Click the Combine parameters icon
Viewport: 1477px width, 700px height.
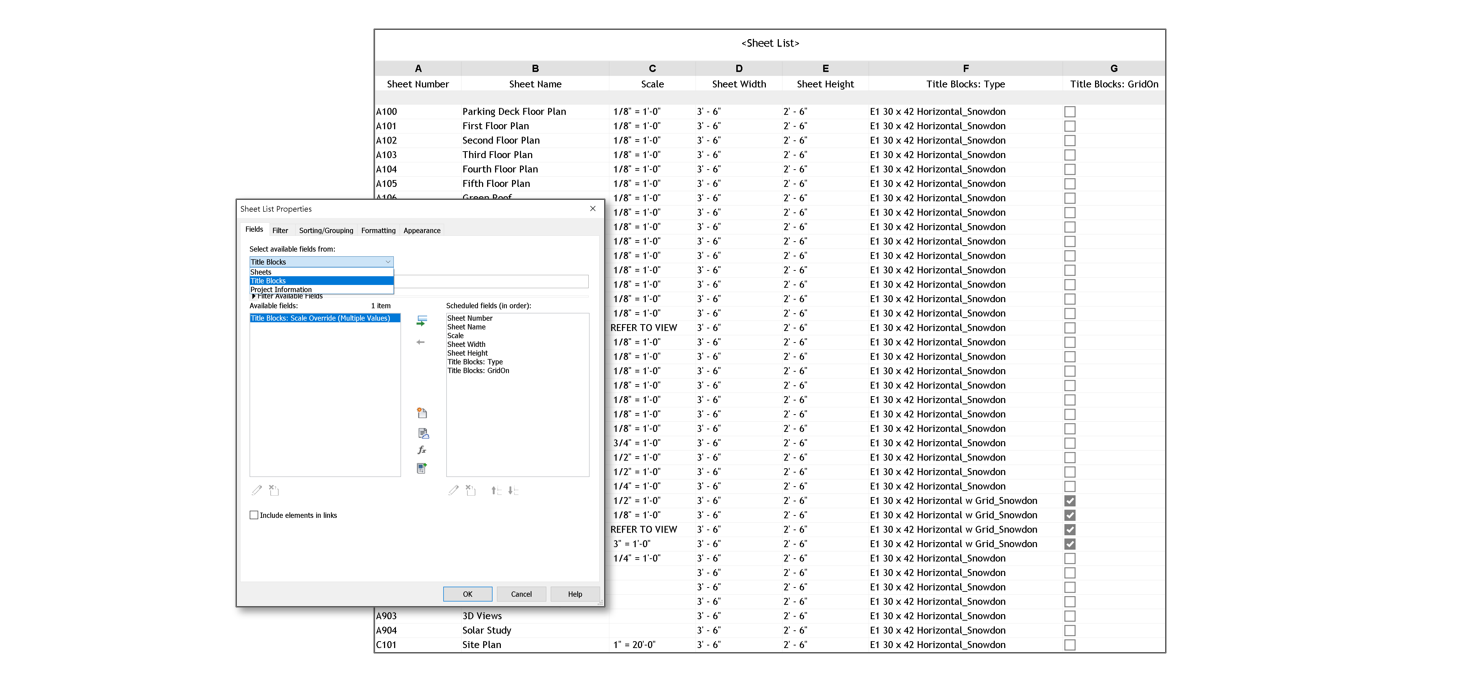pyautogui.click(x=422, y=468)
